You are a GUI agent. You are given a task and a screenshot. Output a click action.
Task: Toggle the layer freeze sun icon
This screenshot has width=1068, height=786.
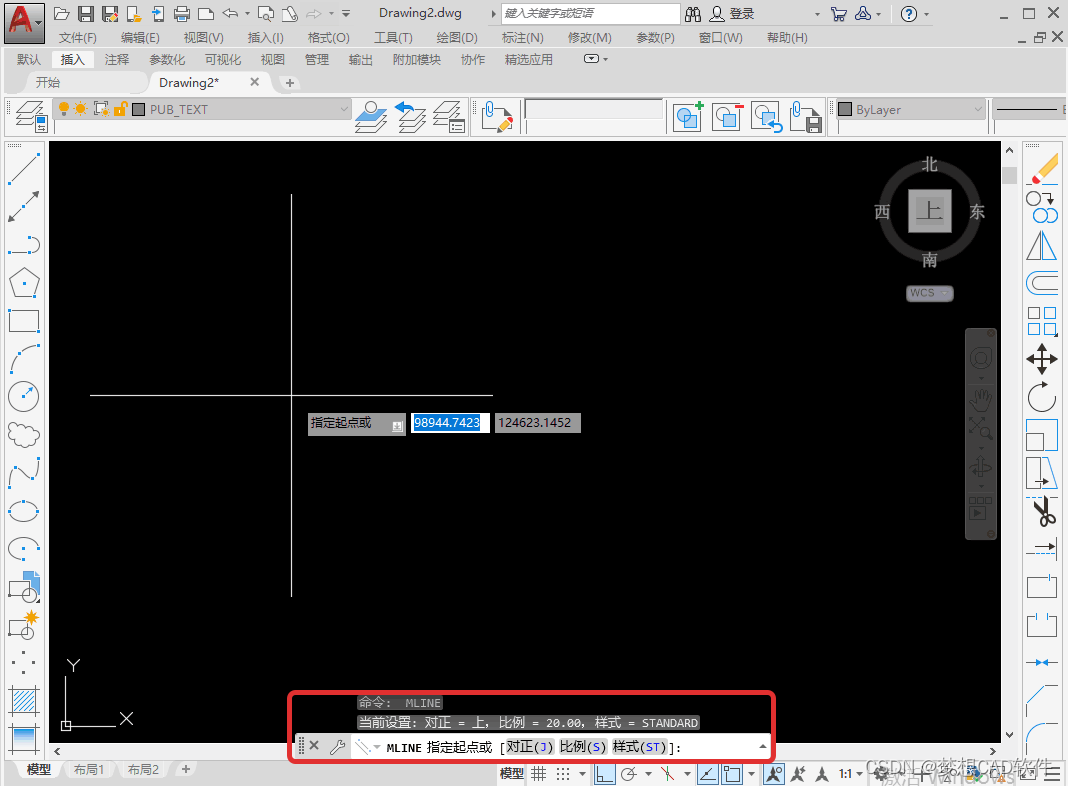(x=80, y=109)
